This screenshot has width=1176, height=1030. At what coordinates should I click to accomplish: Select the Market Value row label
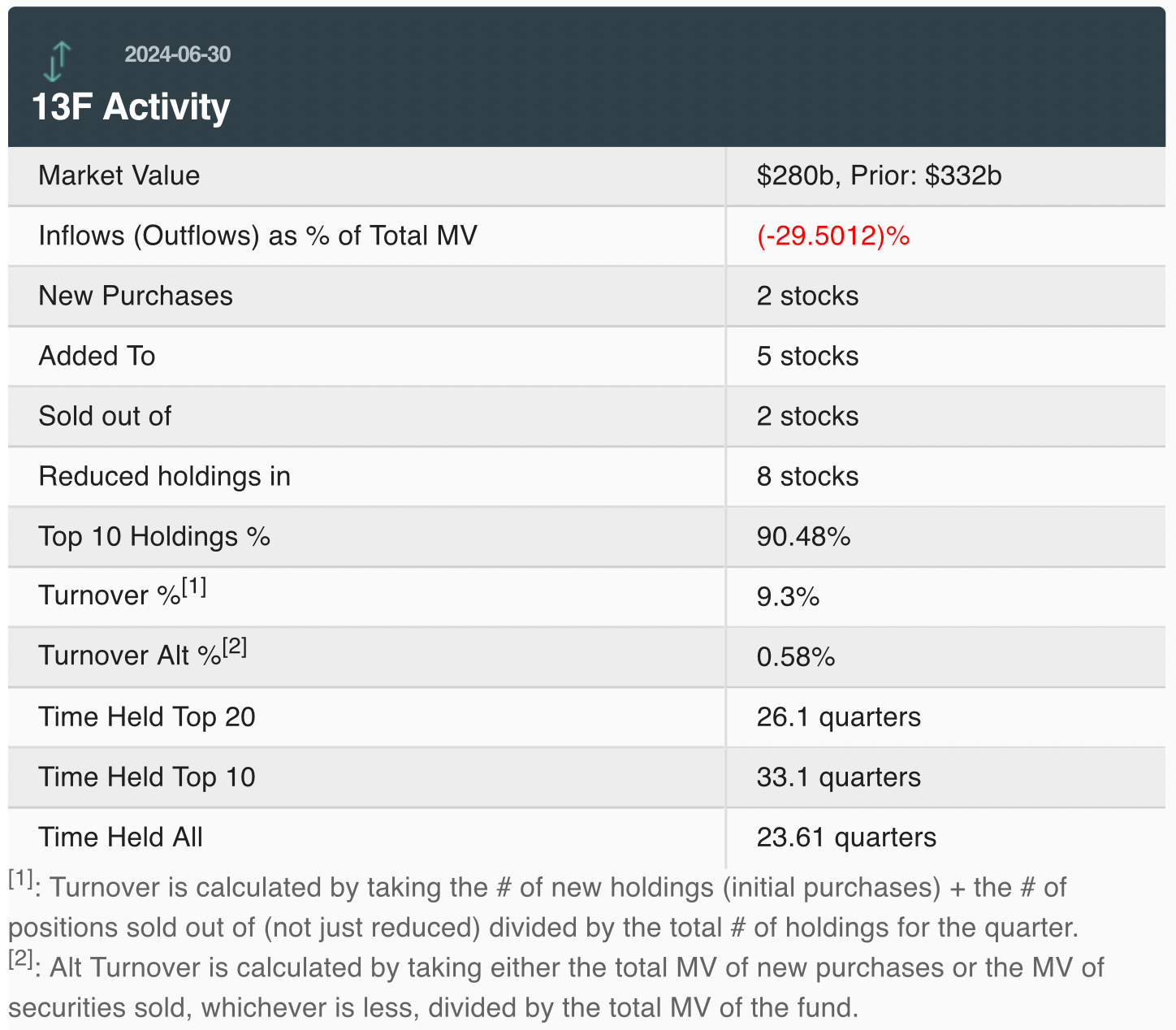[119, 175]
